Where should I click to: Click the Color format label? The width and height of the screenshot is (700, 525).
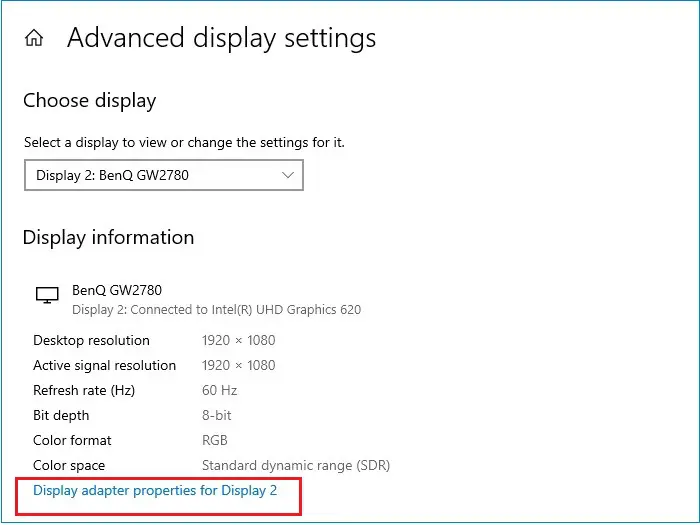(72, 440)
